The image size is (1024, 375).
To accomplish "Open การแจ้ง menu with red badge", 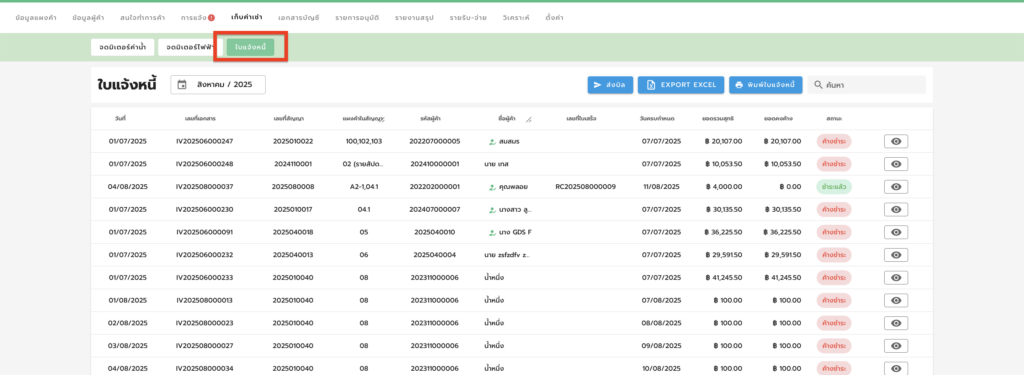I will pos(198,18).
